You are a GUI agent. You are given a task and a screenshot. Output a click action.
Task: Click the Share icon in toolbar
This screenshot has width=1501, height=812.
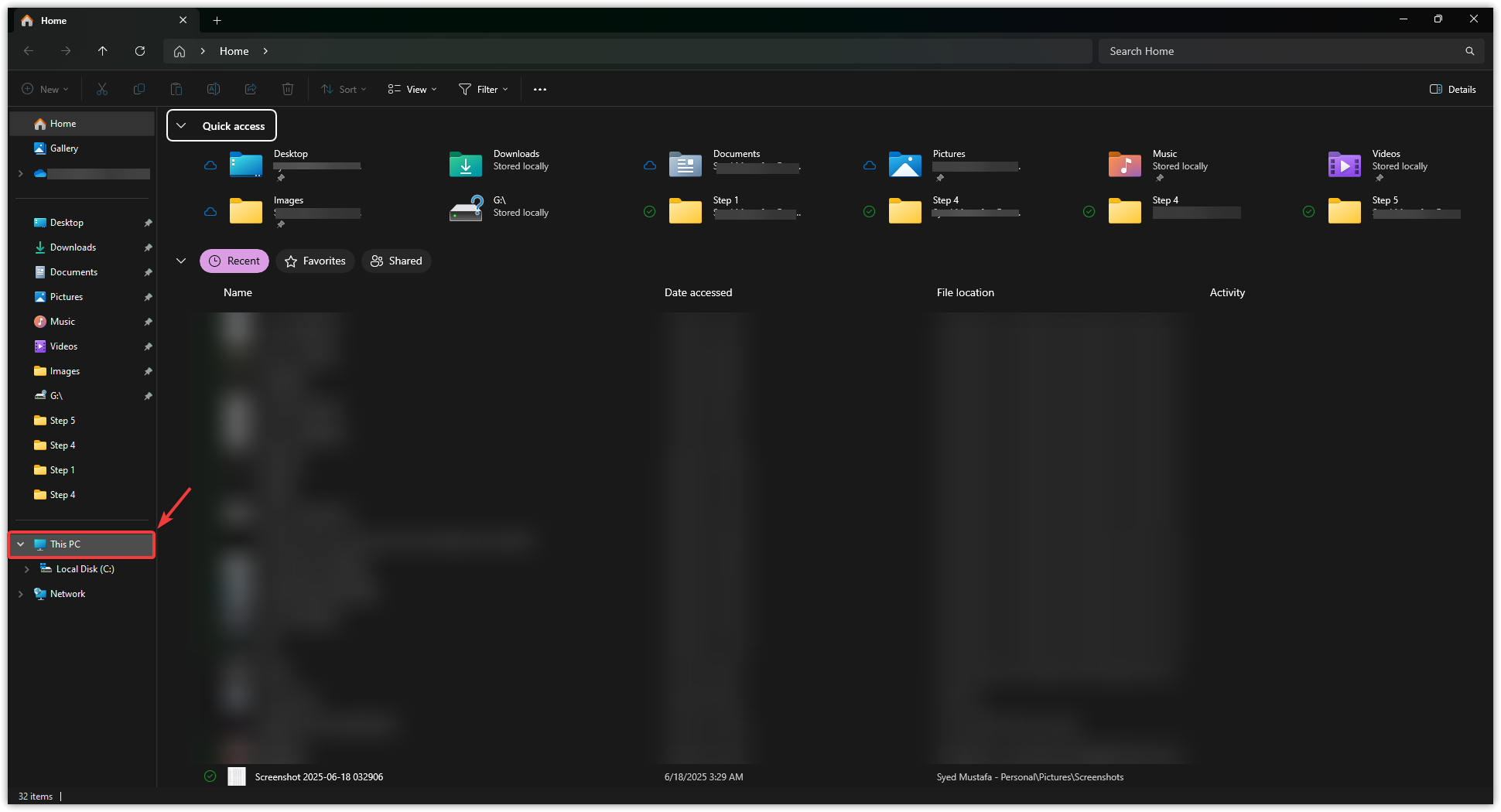[251, 90]
